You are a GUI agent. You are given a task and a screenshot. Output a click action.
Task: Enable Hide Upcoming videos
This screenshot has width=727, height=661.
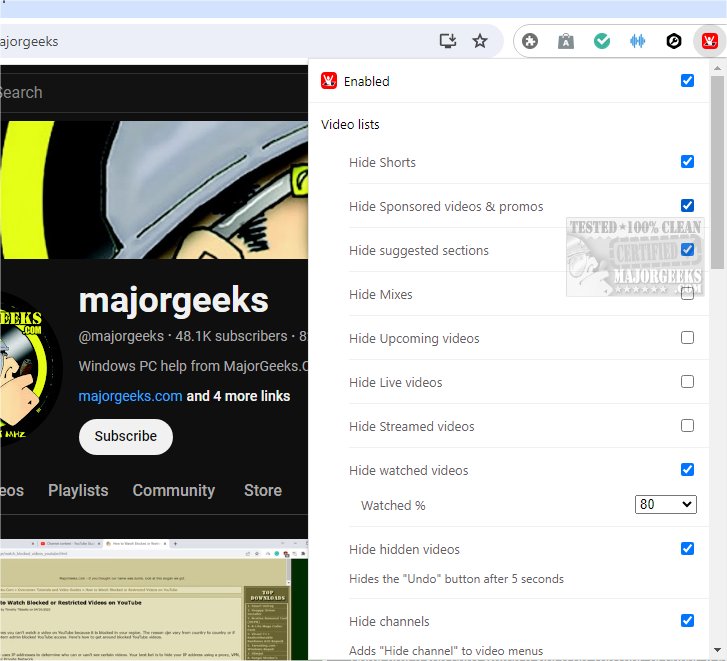click(x=687, y=337)
